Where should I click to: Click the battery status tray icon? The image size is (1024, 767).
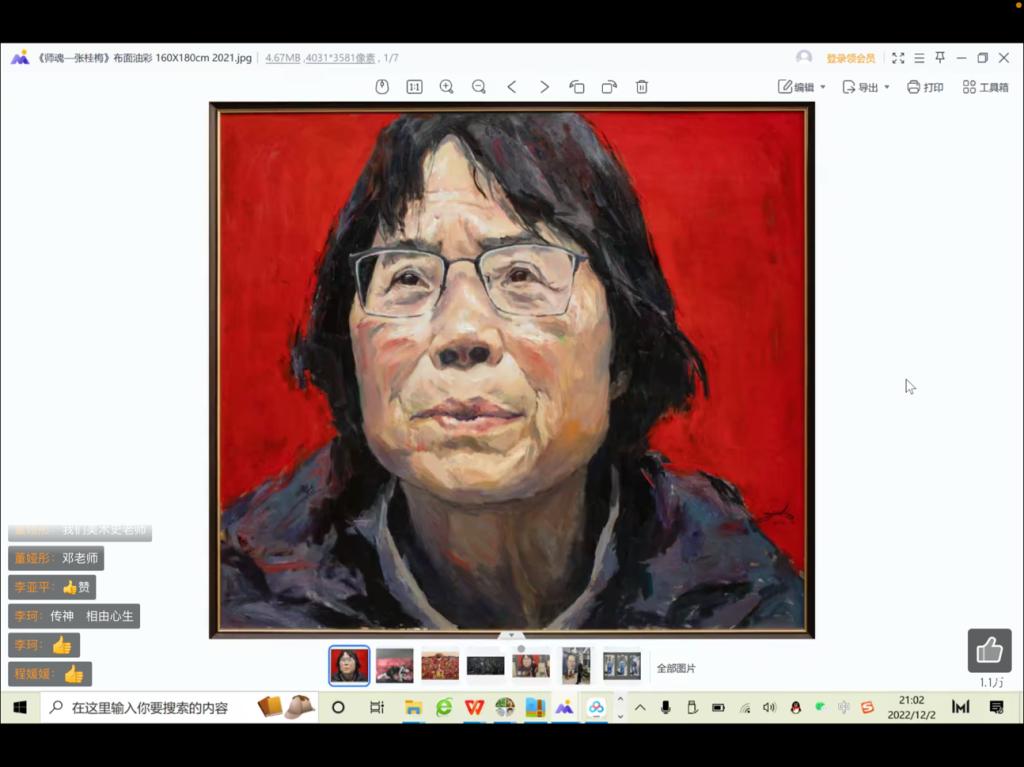tap(718, 708)
